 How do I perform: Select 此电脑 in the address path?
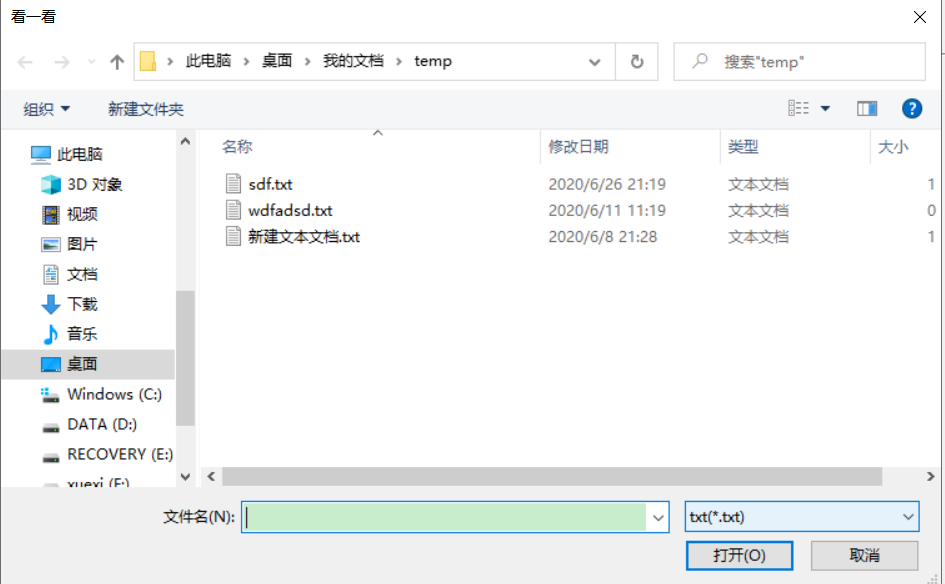tap(208, 61)
